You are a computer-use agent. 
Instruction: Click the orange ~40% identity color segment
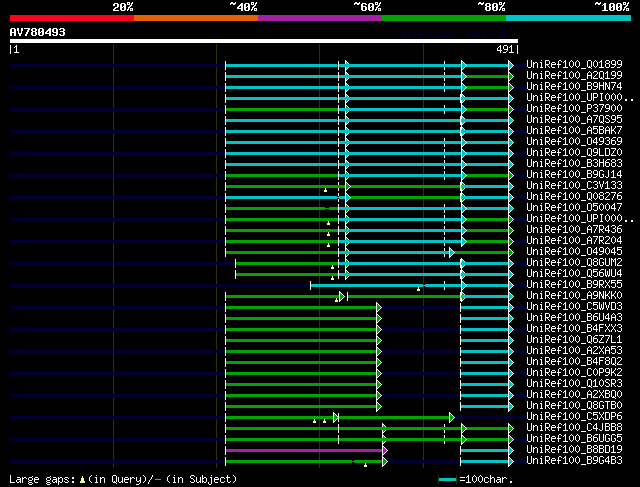(x=196, y=18)
